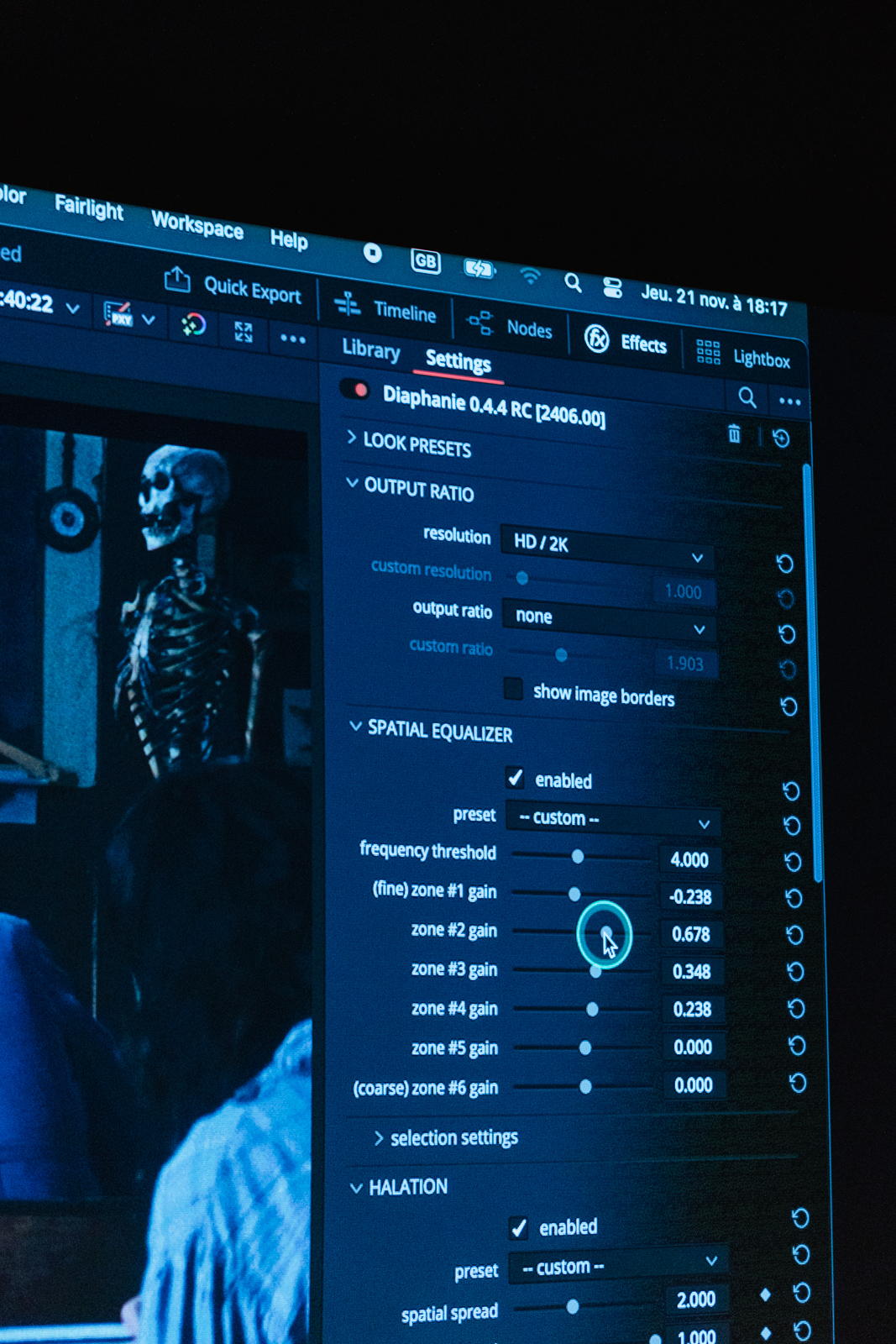Image resolution: width=896 pixels, height=1344 pixels.
Task: Open the resolution dropdown set to HD / 2K
Action: coord(607,547)
